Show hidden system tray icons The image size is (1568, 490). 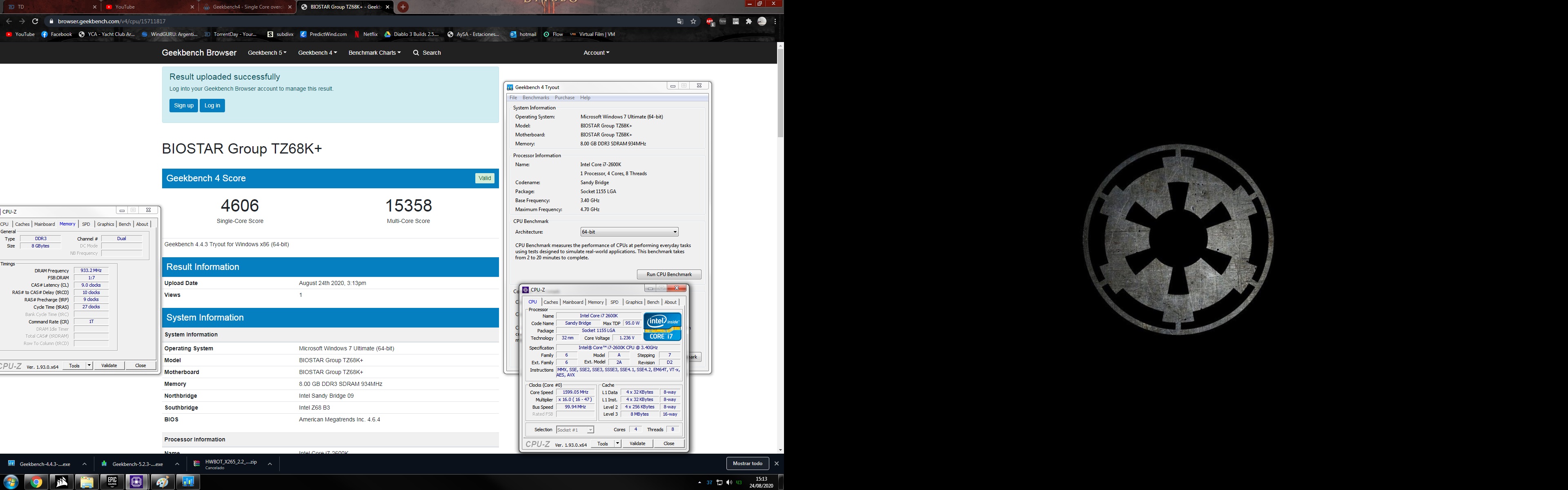[699, 483]
